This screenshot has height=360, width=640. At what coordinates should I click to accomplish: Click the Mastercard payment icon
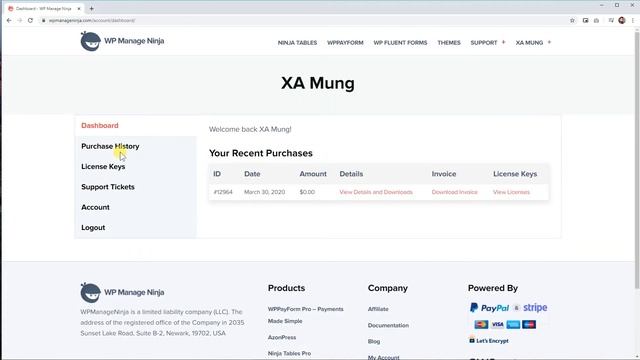pyautogui.click(x=481, y=324)
